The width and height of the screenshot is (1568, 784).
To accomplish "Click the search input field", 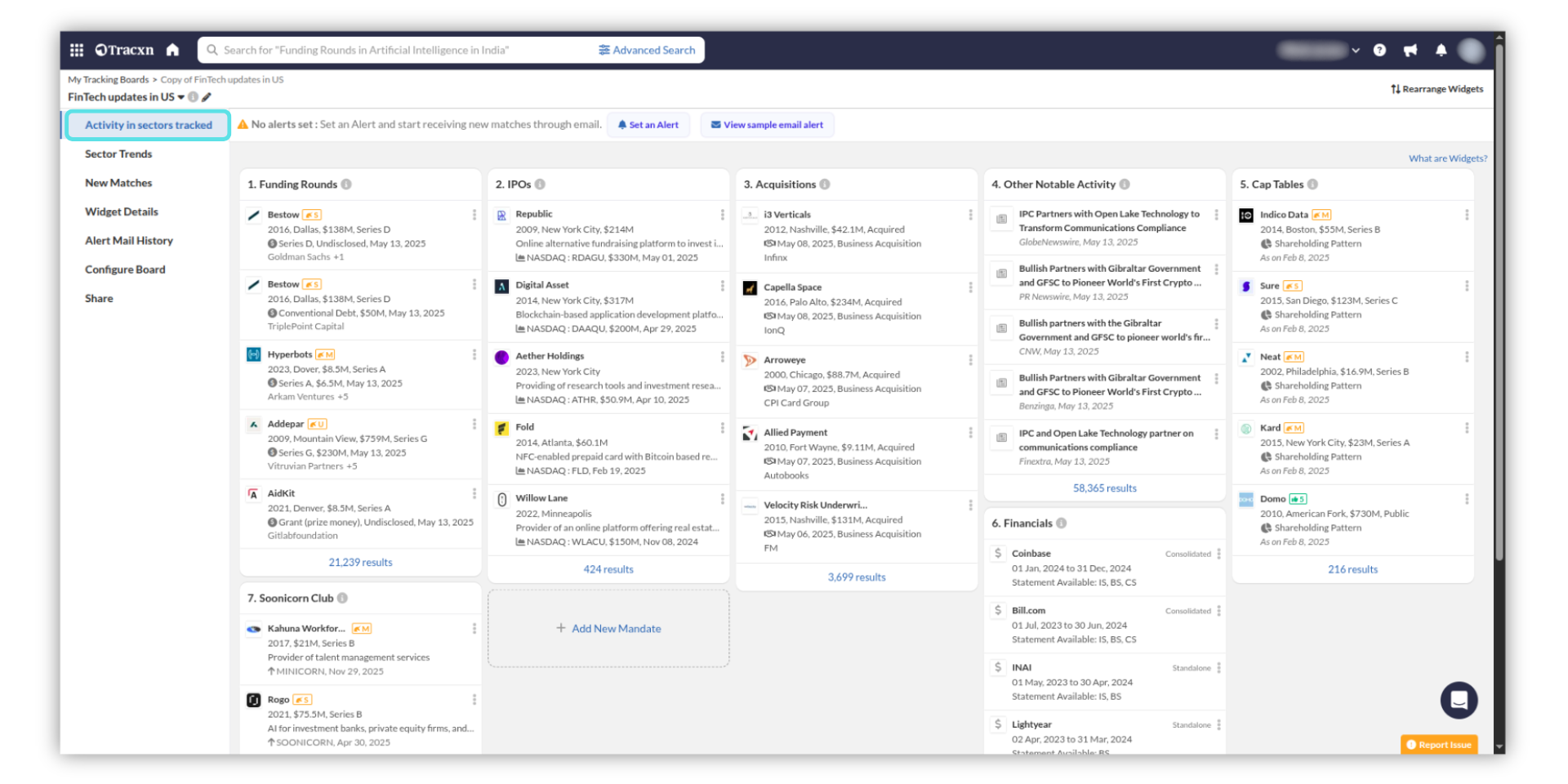I will coord(400,50).
